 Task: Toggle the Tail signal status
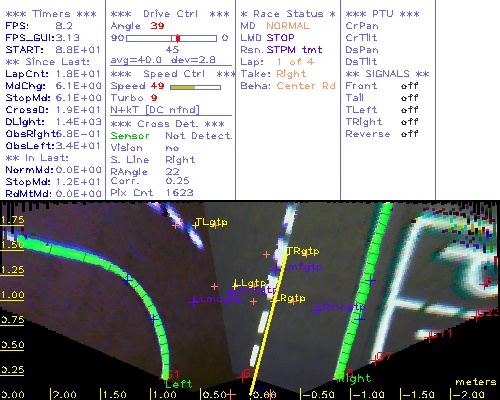click(409, 98)
